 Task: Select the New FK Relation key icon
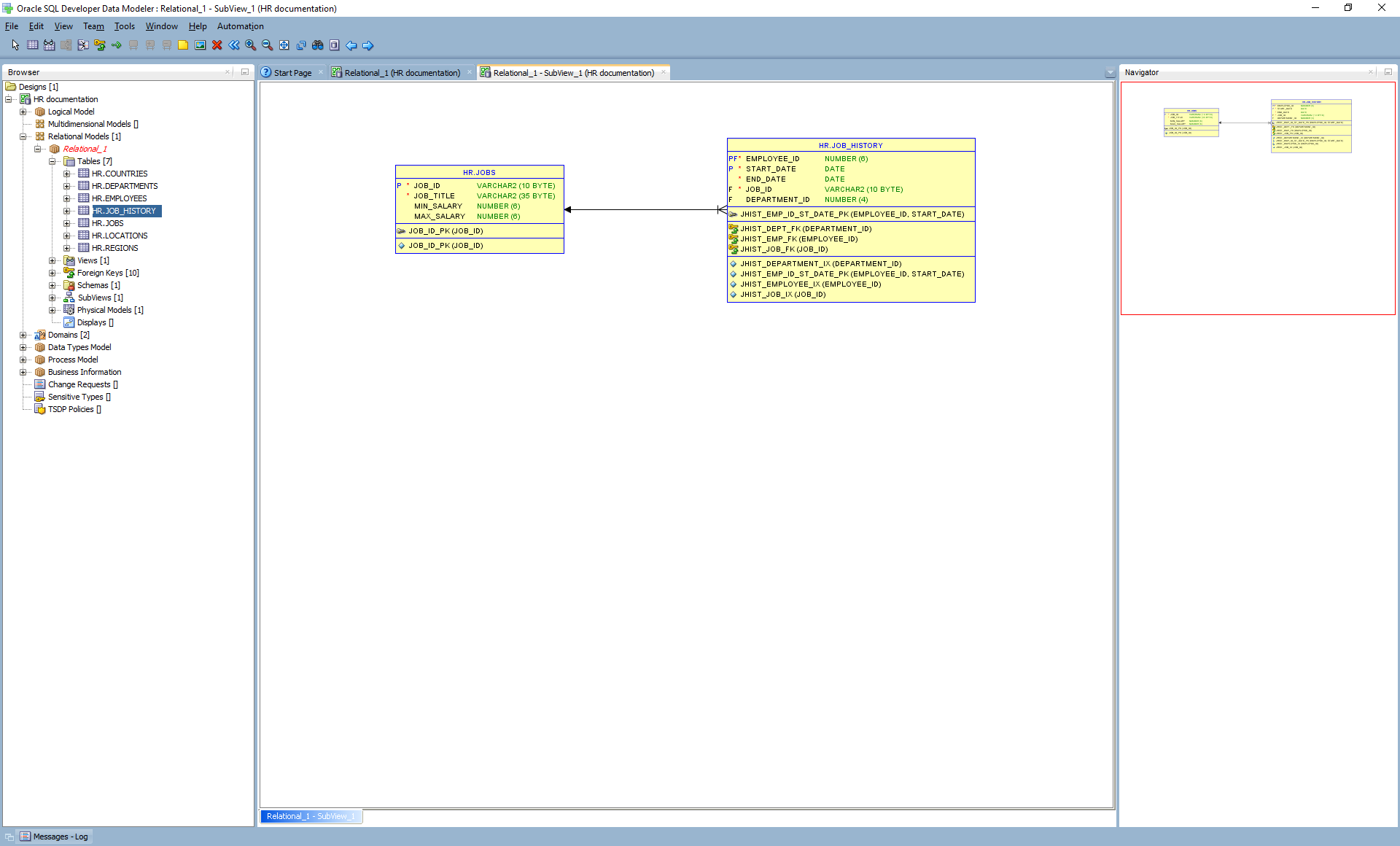(100, 45)
